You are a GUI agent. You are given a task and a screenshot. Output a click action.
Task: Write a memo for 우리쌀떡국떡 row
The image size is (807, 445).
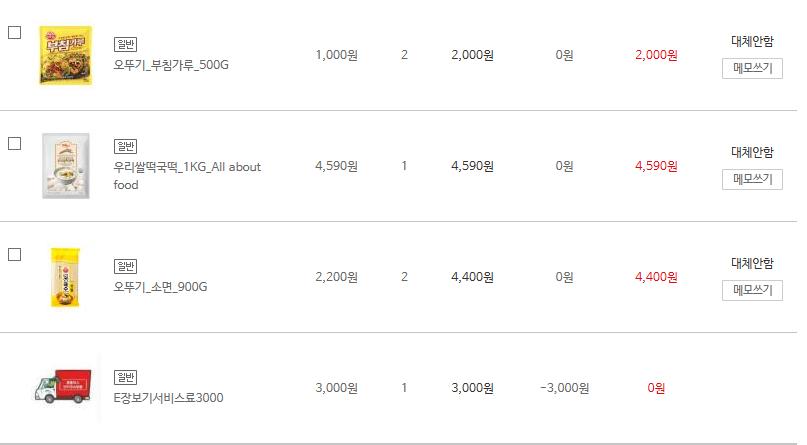(x=752, y=179)
